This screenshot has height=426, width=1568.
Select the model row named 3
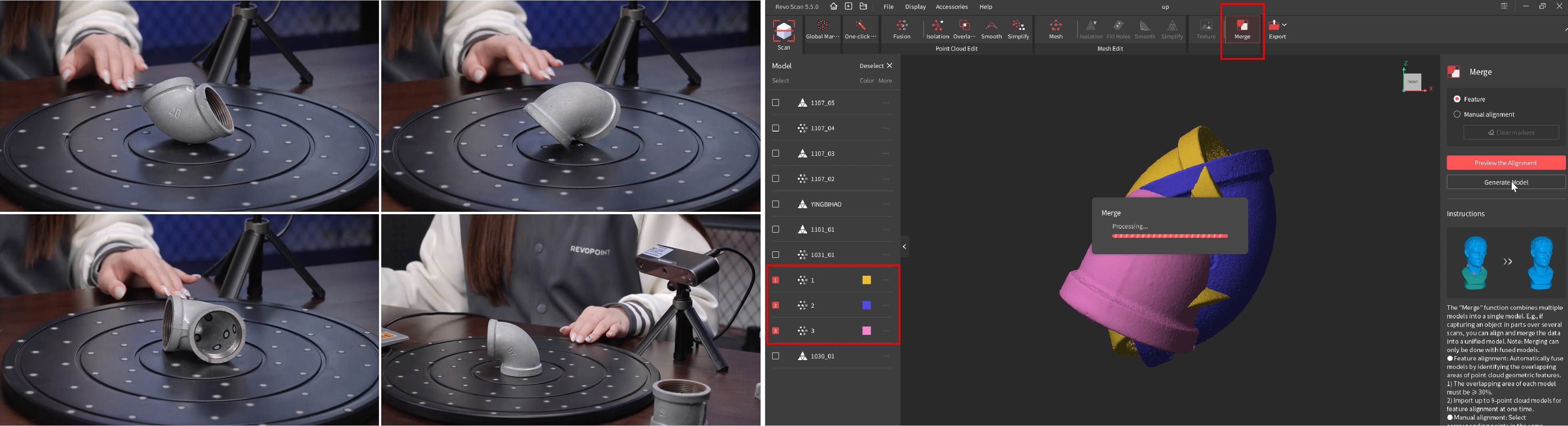point(833,331)
